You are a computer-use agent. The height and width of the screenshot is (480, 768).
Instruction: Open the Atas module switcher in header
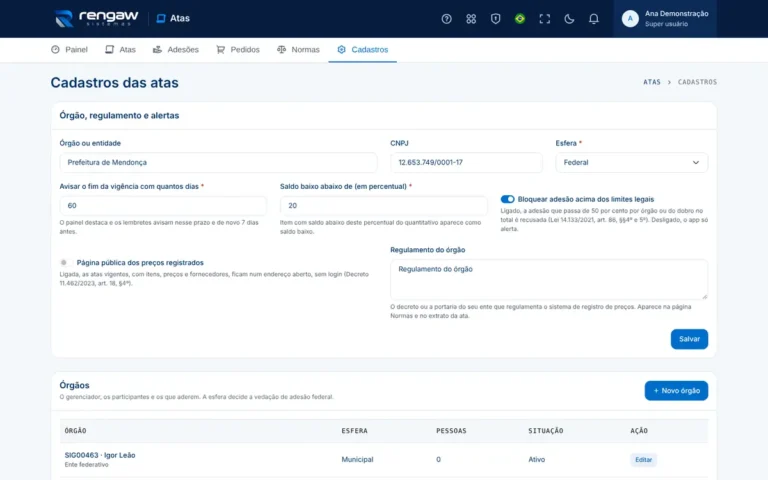click(x=173, y=19)
